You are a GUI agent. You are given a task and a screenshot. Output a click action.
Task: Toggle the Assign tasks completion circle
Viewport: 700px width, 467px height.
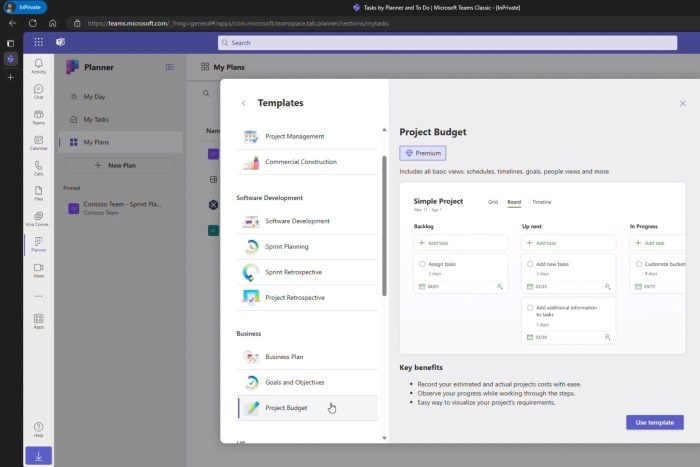click(x=422, y=264)
